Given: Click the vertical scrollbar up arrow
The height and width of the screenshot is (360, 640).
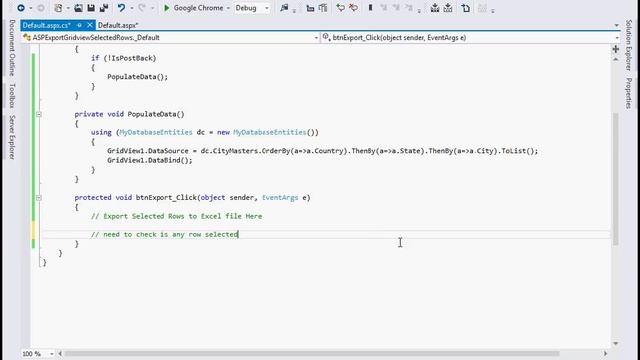Looking at the screenshot, I should tap(616, 60).
